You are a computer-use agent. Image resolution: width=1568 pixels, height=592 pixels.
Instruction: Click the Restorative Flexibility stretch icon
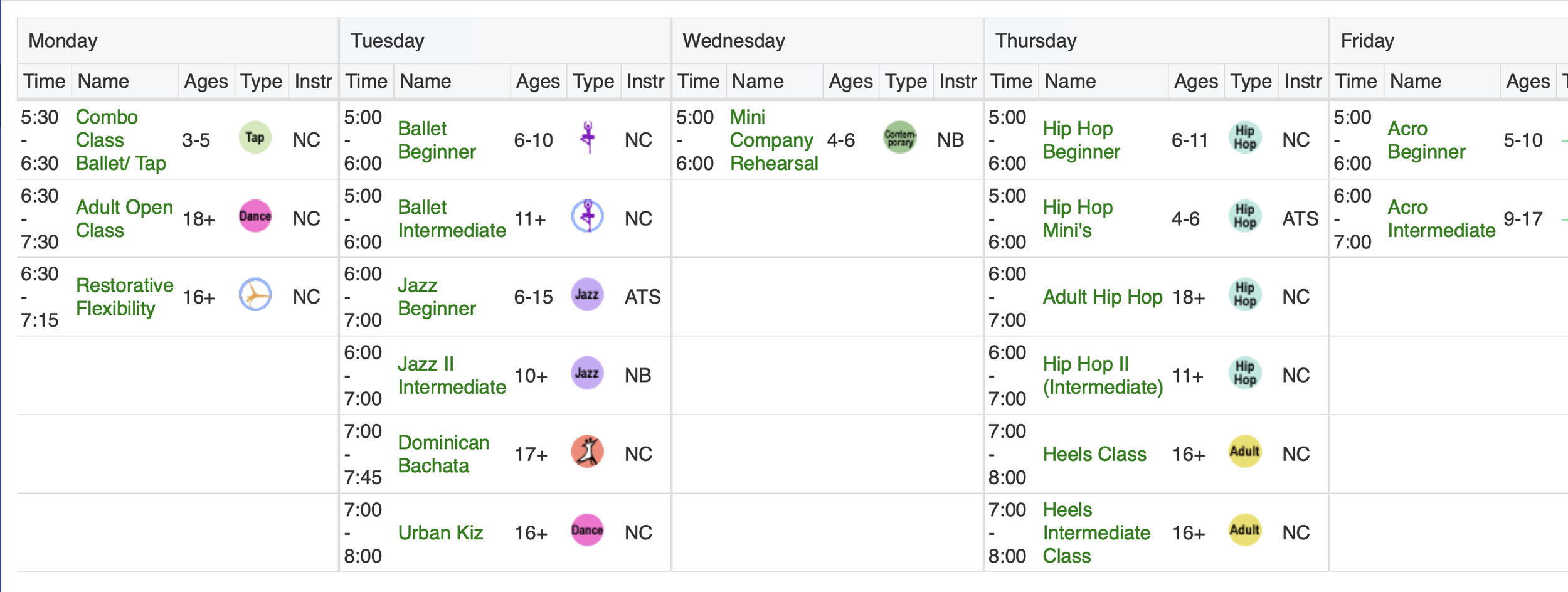pos(255,295)
